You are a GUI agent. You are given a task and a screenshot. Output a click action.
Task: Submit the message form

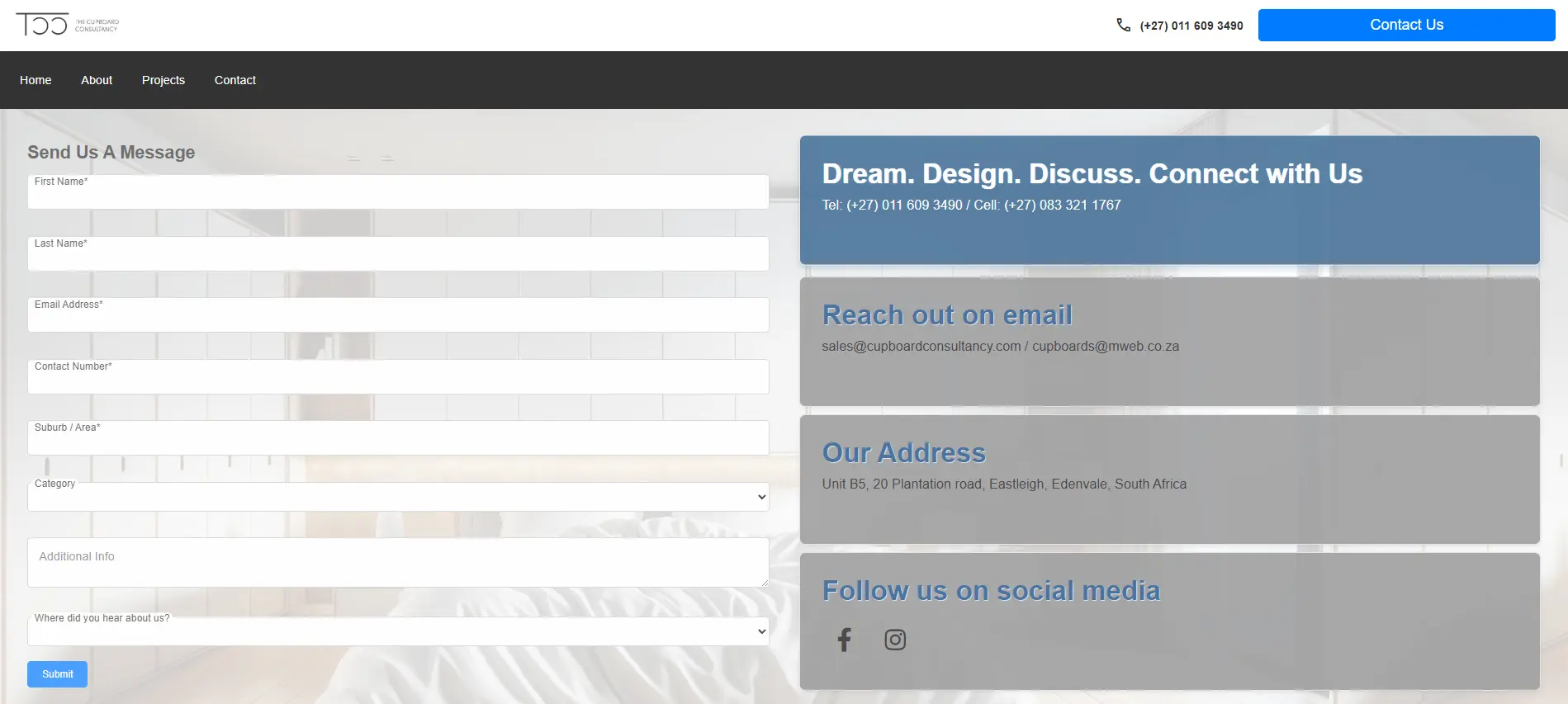click(57, 674)
